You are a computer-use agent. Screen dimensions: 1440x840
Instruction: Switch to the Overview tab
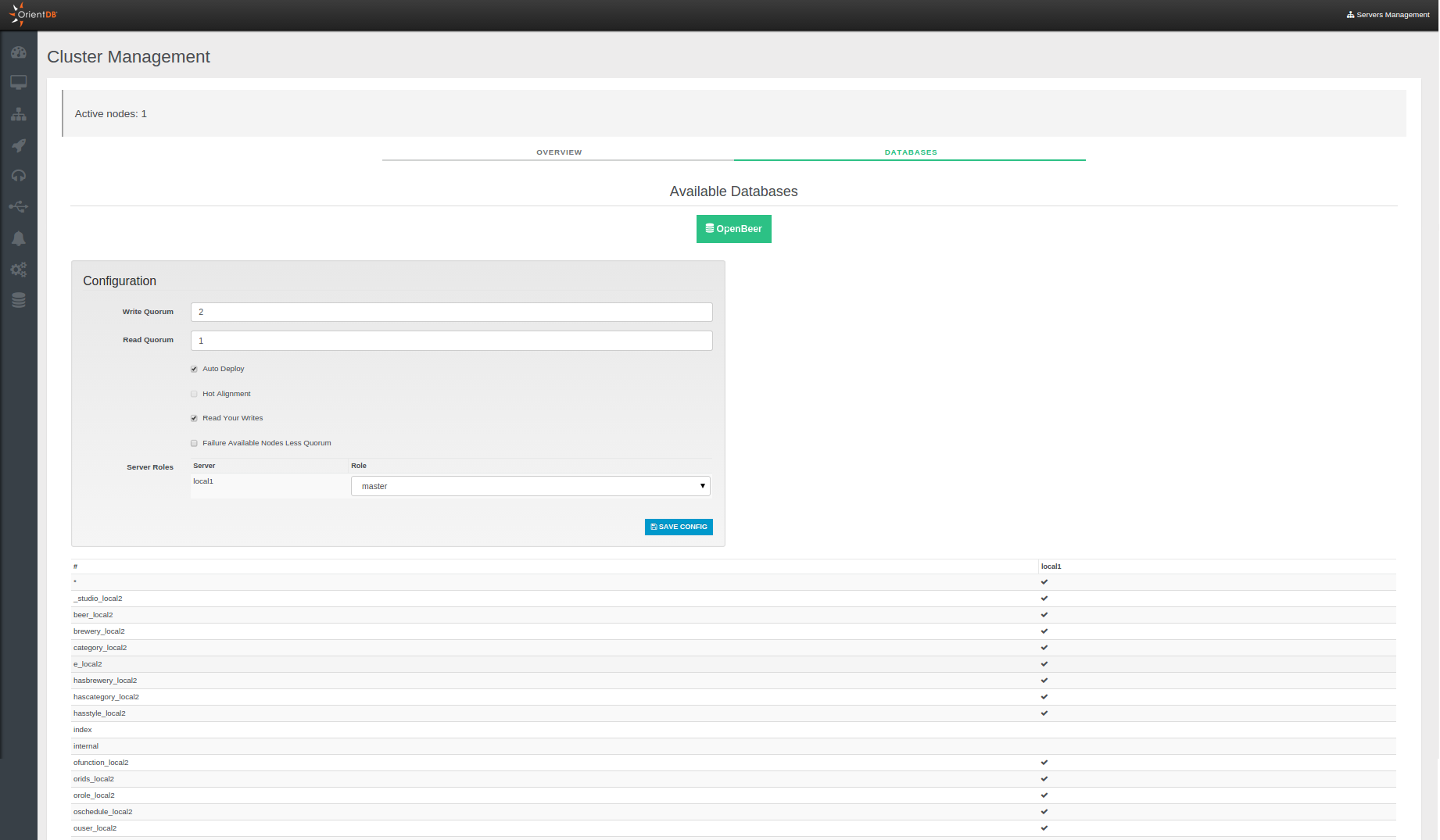(x=558, y=152)
